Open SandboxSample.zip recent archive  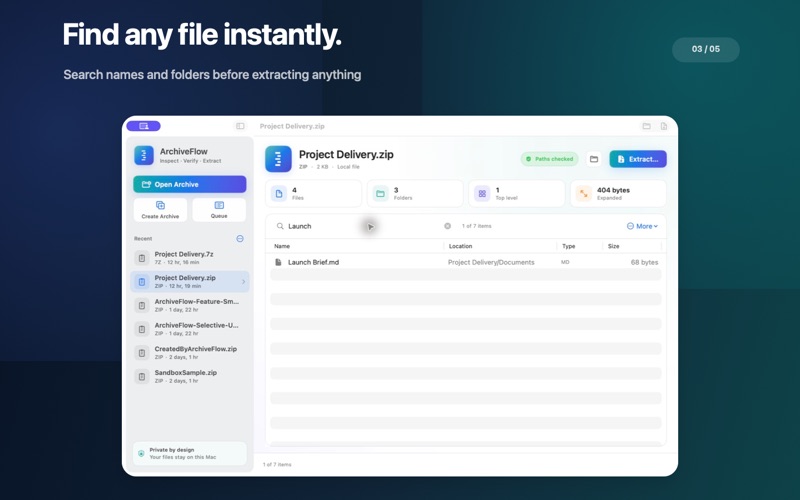point(190,377)
